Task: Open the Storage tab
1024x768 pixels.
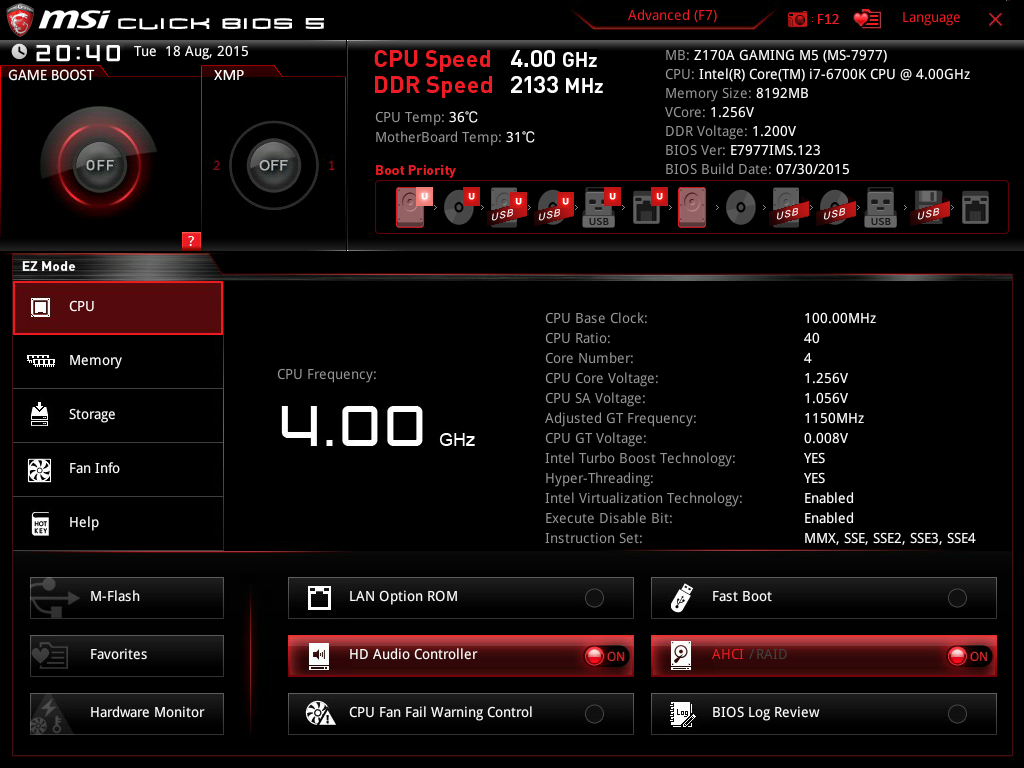Action: [118, 415]
